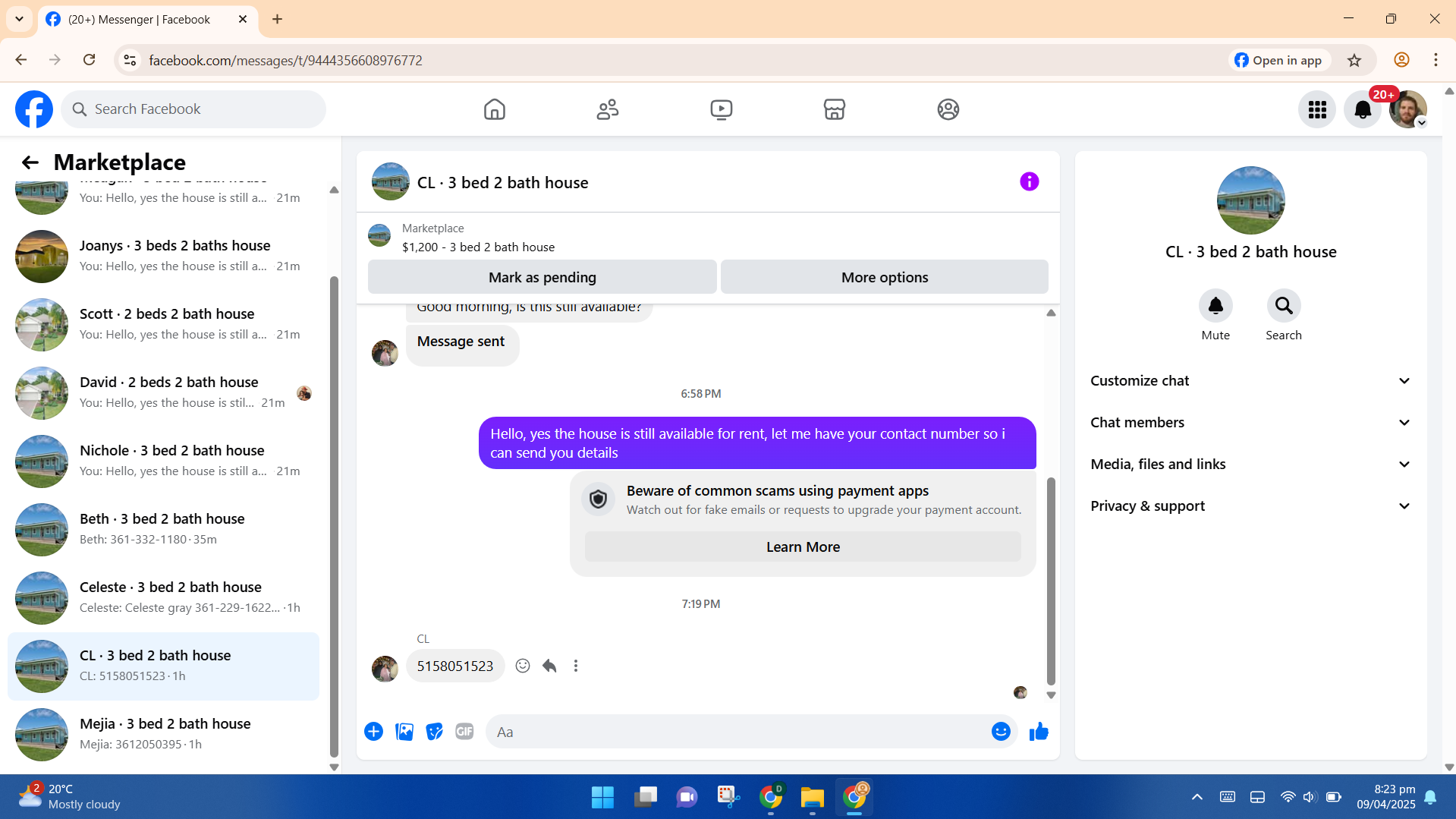Open the notifications bell with 20+ badge
Viewport: 1456px width, 819px height.
pos(1363,110)
